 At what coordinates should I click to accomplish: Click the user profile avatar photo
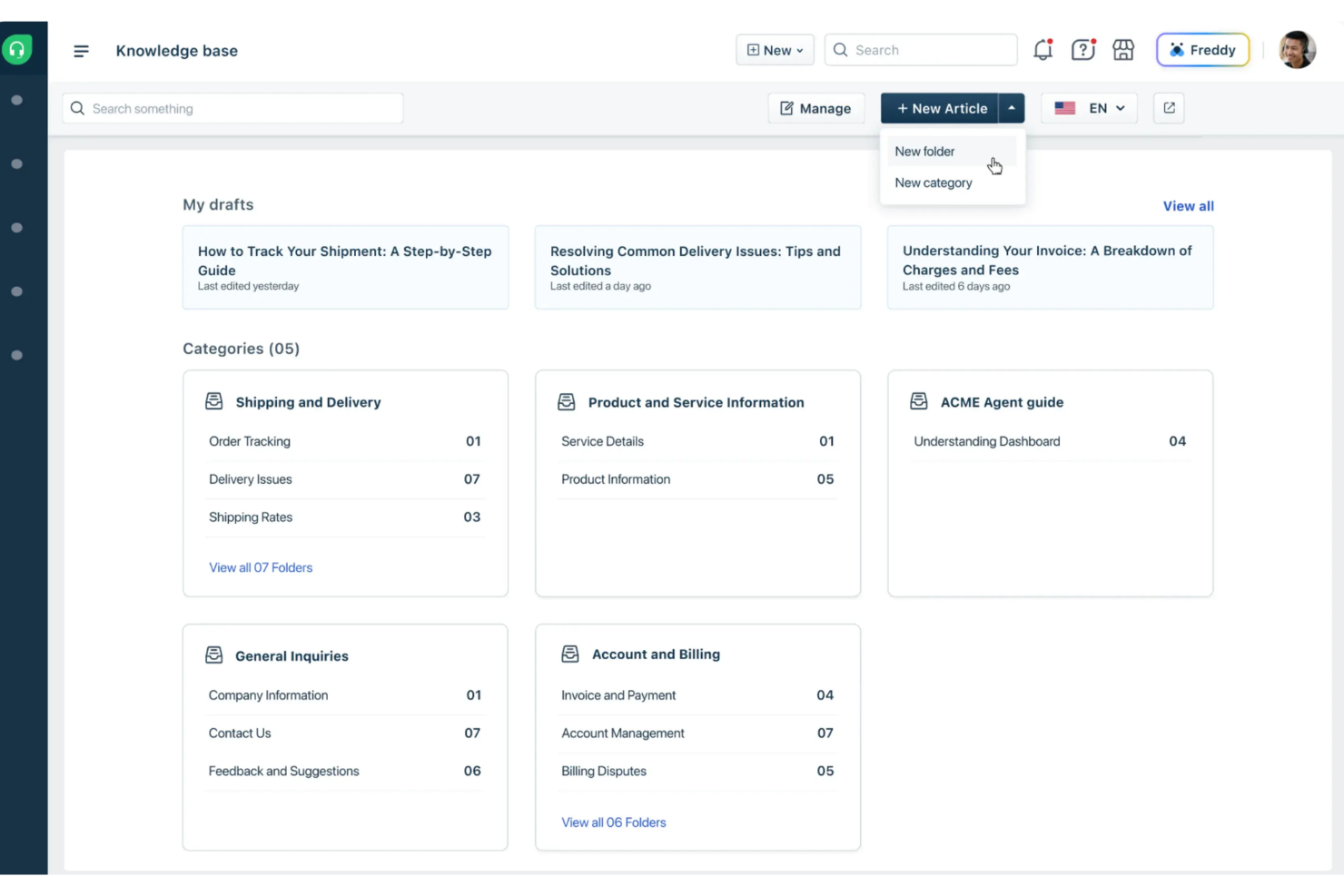pyautogui.click(x=1297, y=50)
